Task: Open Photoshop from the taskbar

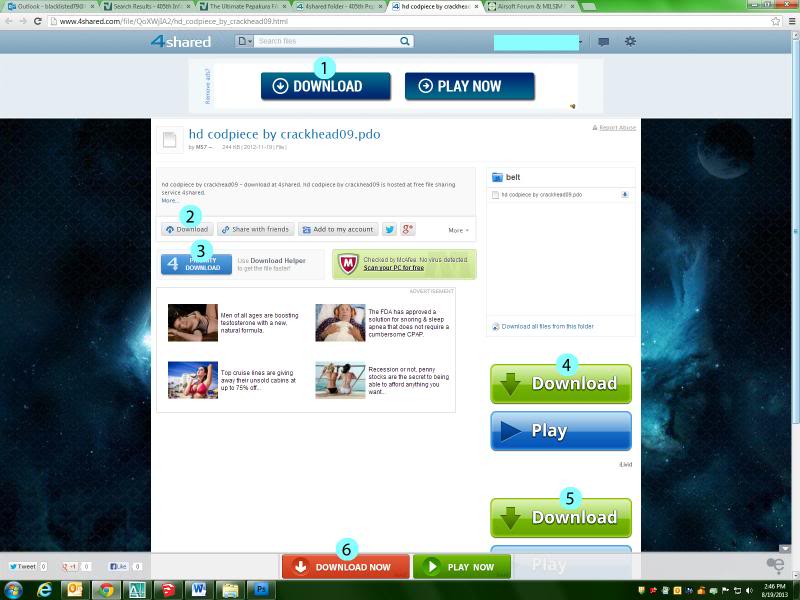Action: (x=261, y=590)
